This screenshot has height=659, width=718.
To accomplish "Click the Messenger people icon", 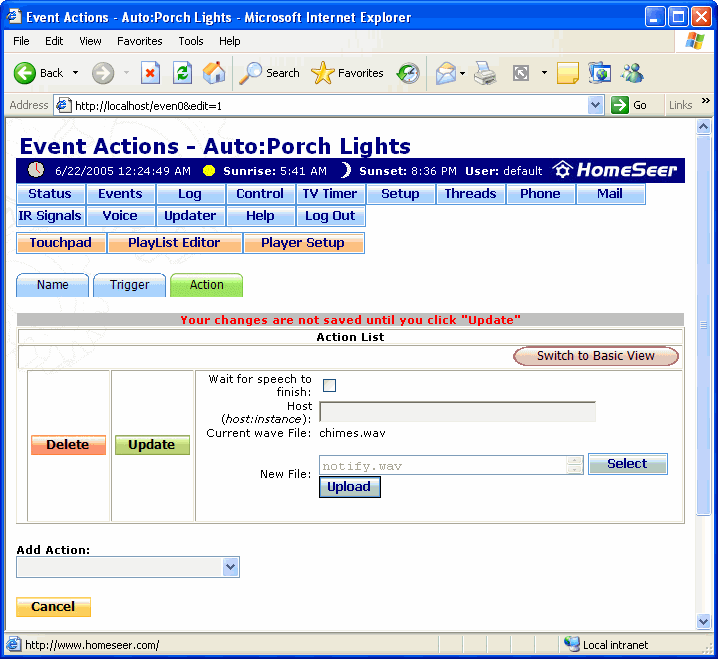I will [x=633, y=73].
